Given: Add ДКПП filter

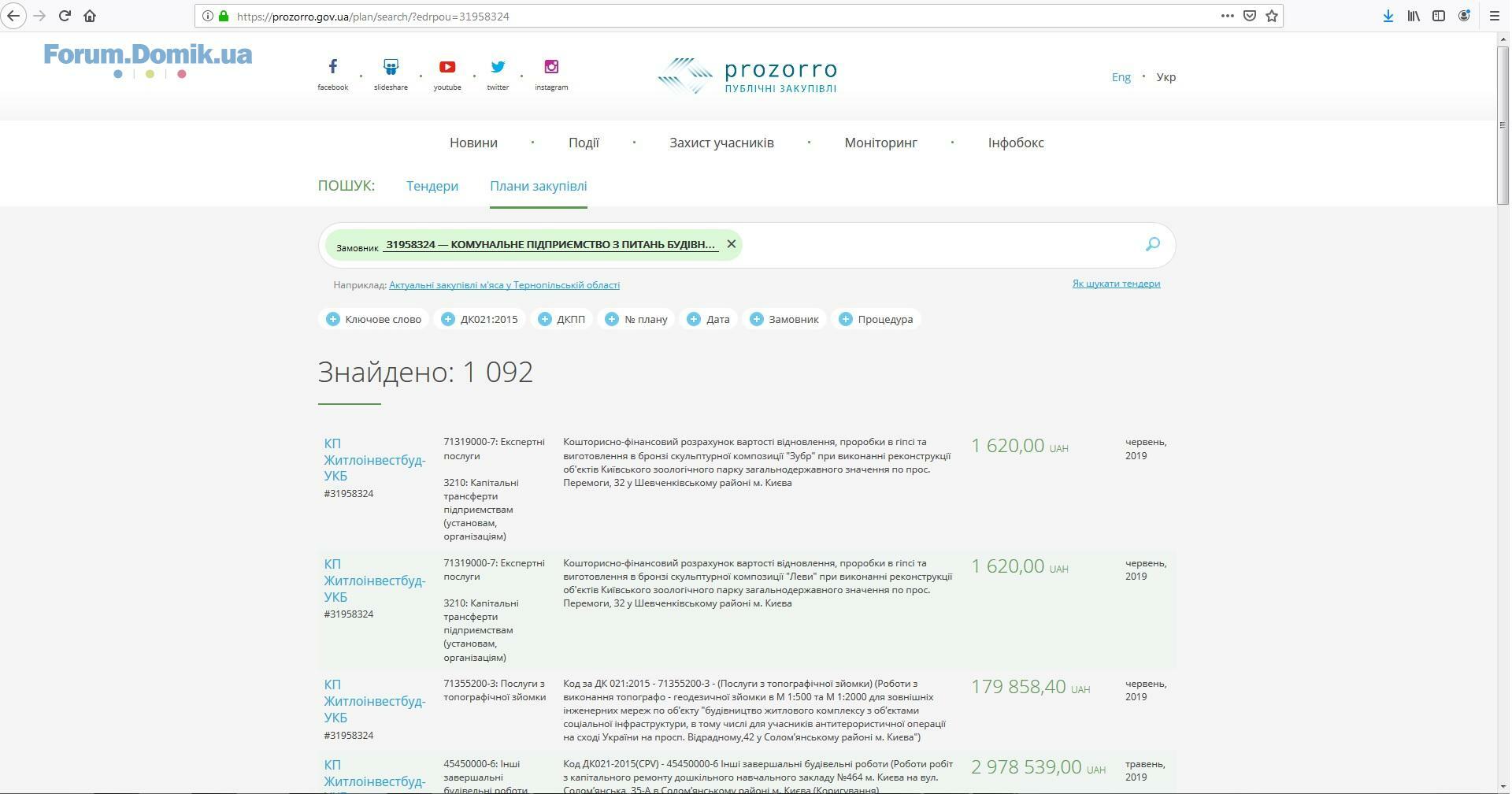Looking at the screenshot, I should click(561, 319).
